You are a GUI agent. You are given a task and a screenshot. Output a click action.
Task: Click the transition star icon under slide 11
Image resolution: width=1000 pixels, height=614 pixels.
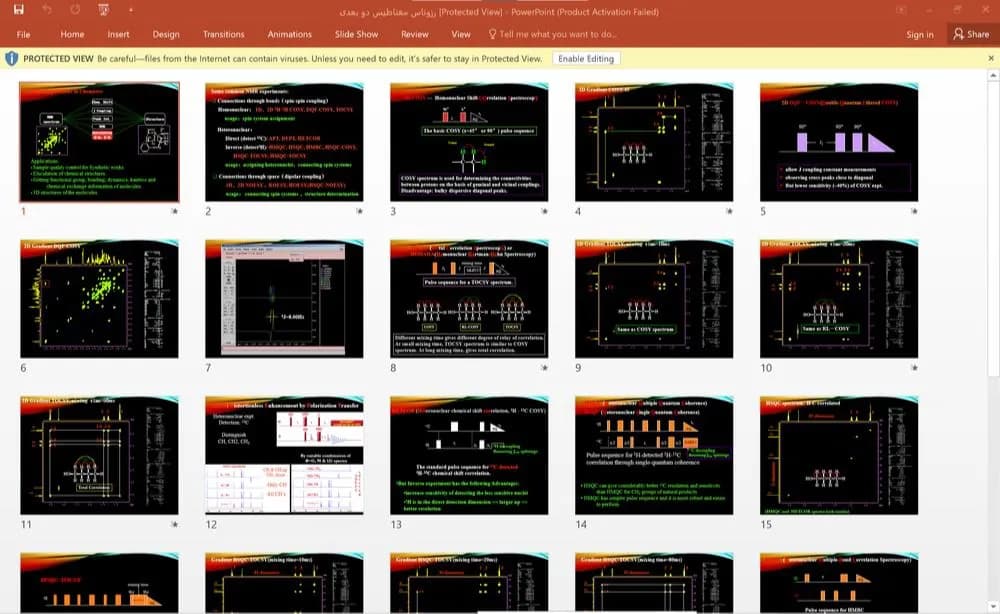(174, 524)
